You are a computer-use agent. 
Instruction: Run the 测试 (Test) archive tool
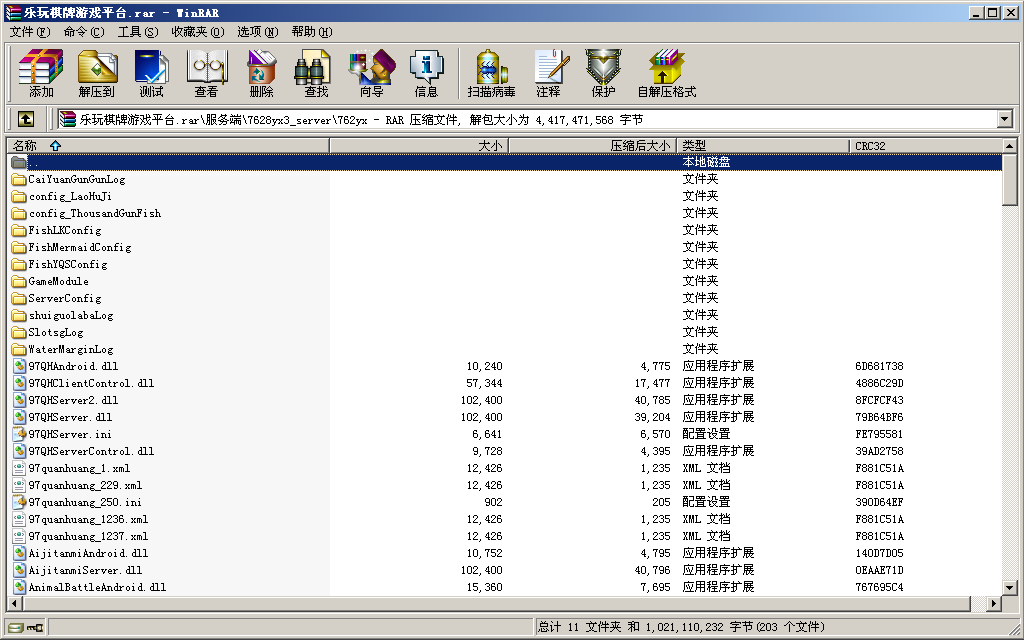(151, 73)
